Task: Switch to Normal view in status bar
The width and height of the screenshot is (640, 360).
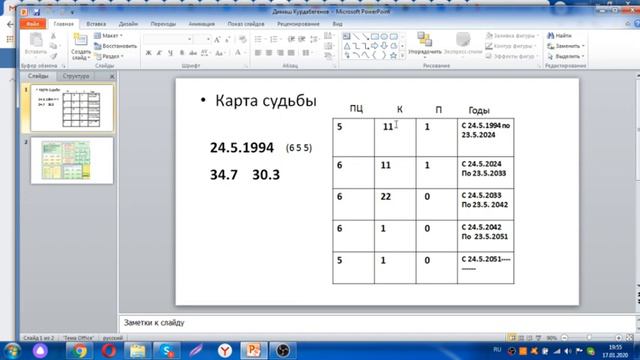Action: click(x=512, y=338)
